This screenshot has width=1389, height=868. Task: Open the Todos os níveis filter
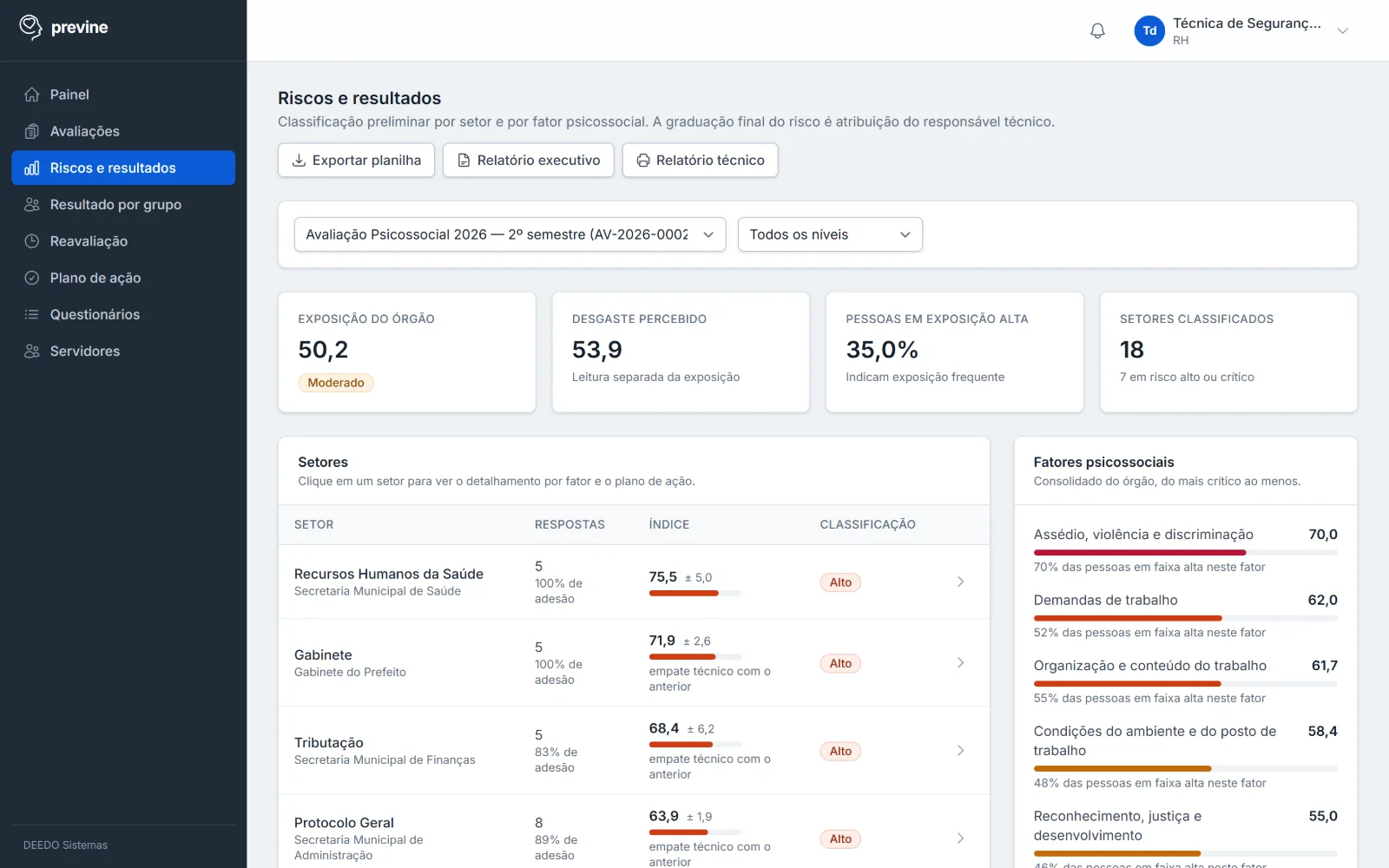tap(830, 234)
